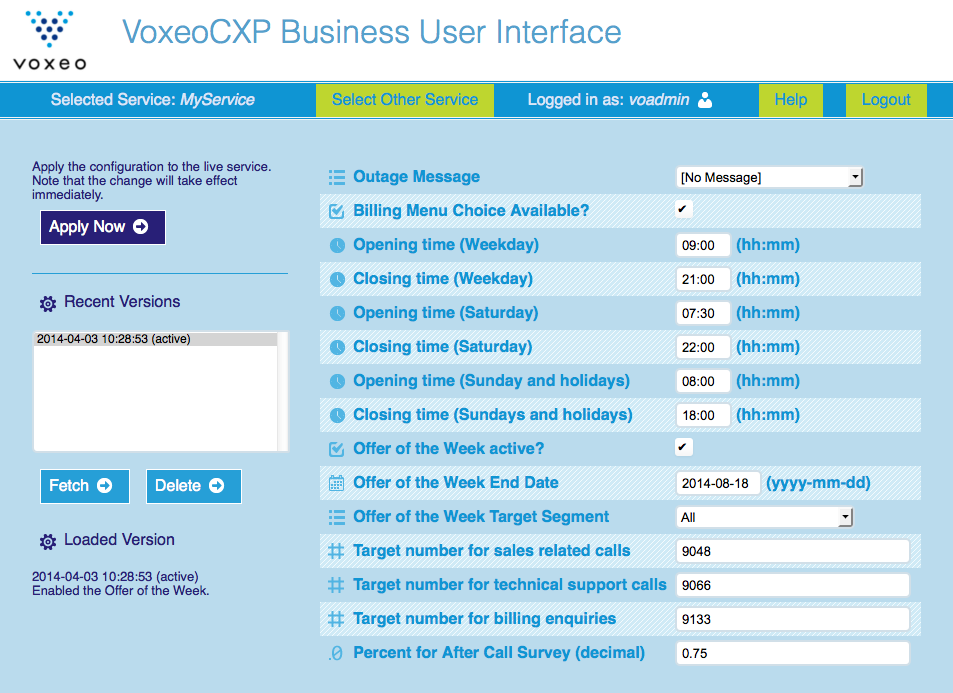Click the Closing time (Saturday) input field
This screenshot has height=693, width=953.
[703, 348]
